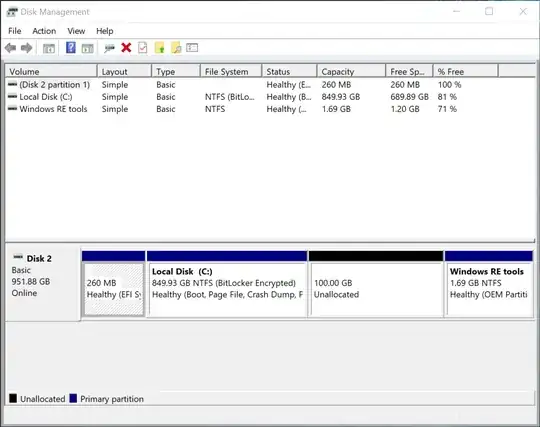This screenshot has height=427, width=540.
Task: Open the View menu
Action: point(76,31)
